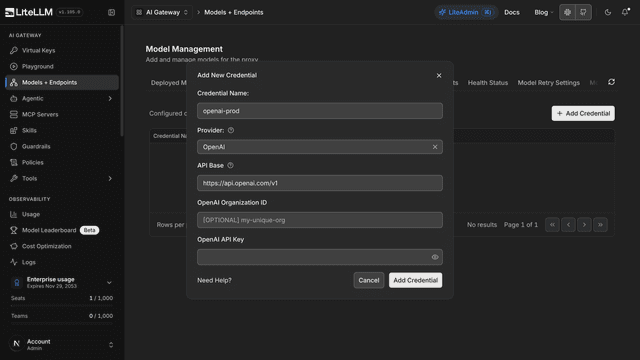This screenshot has height=360, width=640.
Task: Close the Add New Credential dialog
Action: click(x=439, y=76)
